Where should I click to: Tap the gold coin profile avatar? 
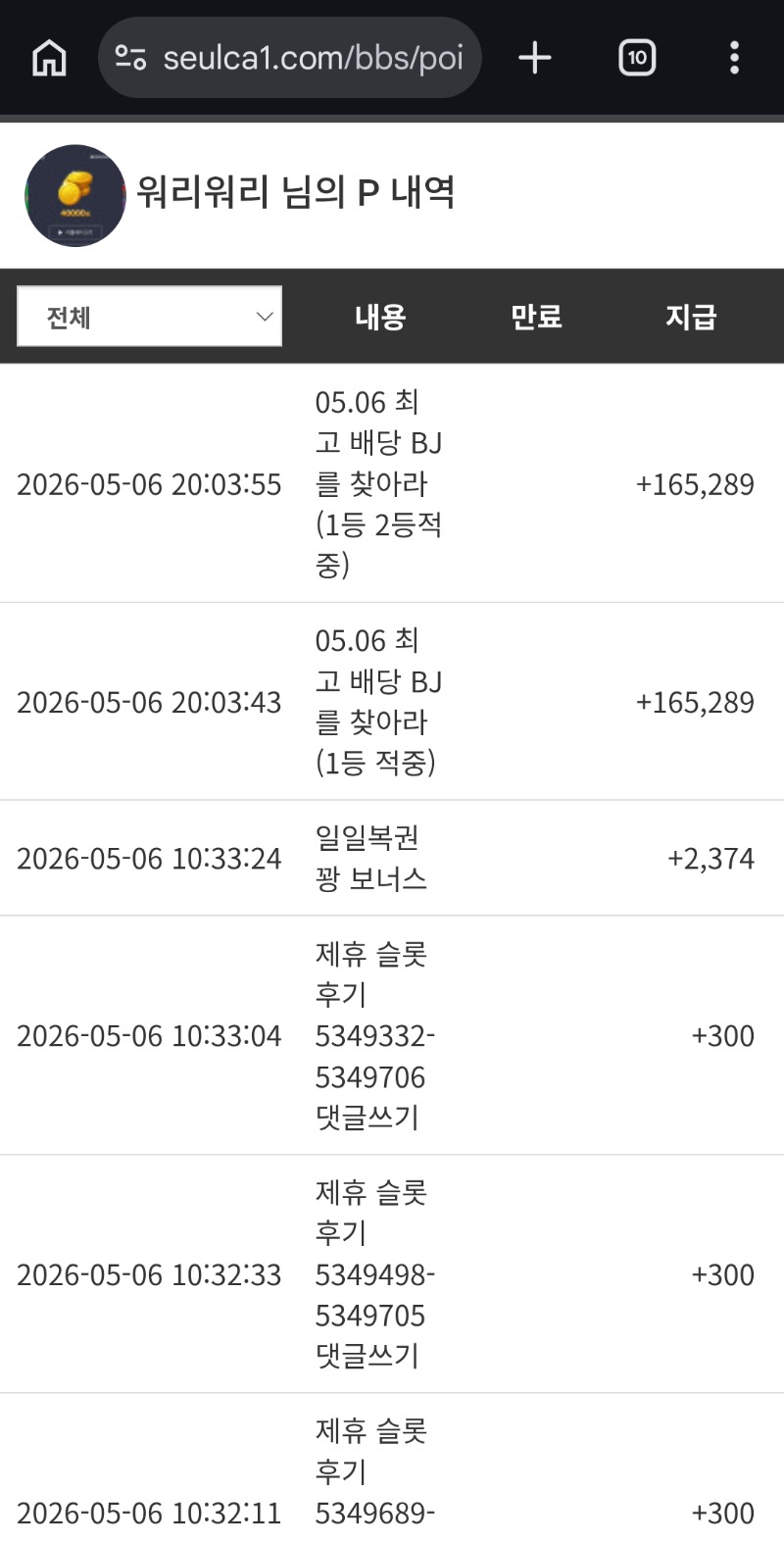[x=75, y=195]
